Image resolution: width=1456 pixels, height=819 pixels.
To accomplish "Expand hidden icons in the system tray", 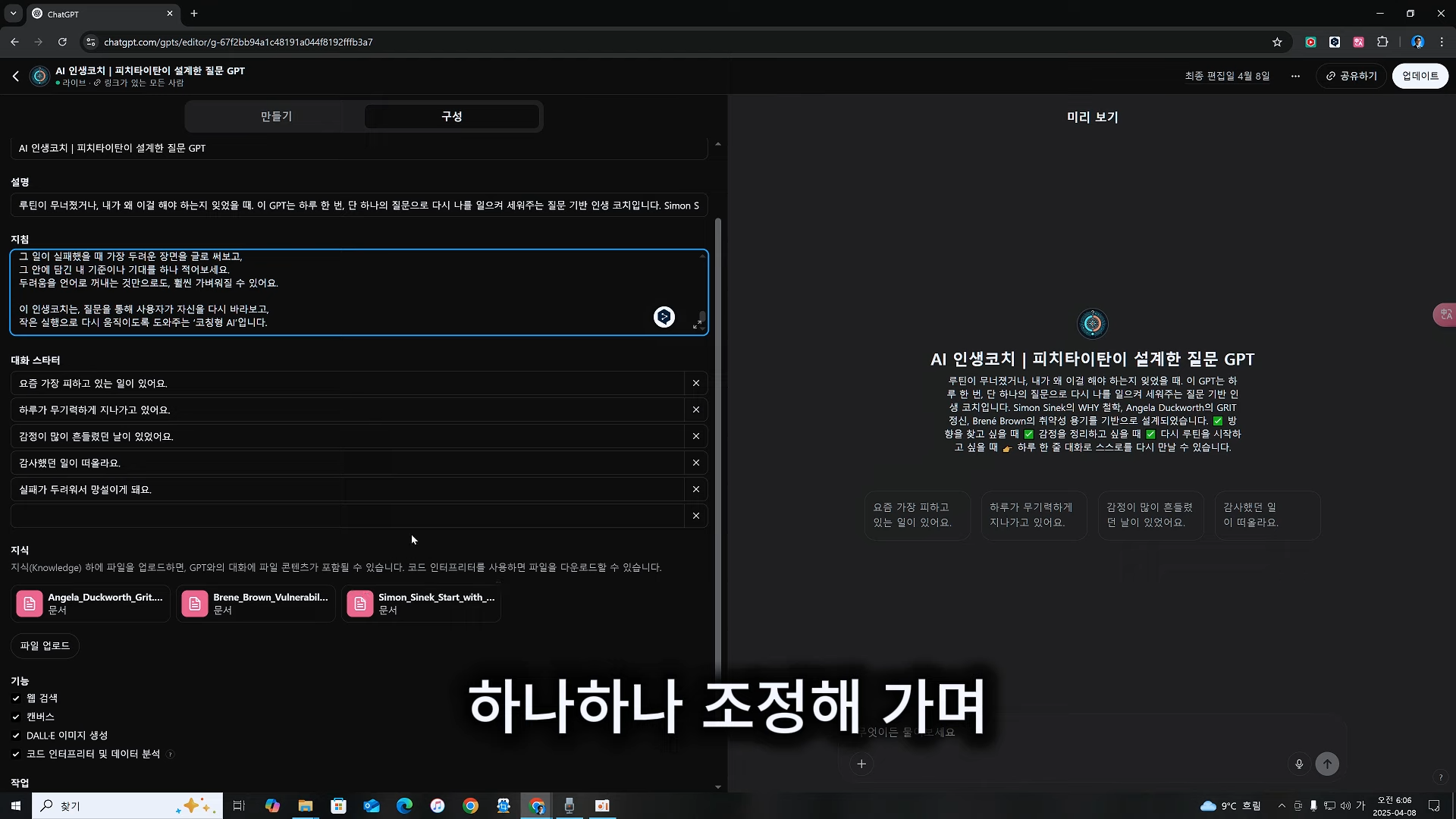I will tap(1282, 806).
